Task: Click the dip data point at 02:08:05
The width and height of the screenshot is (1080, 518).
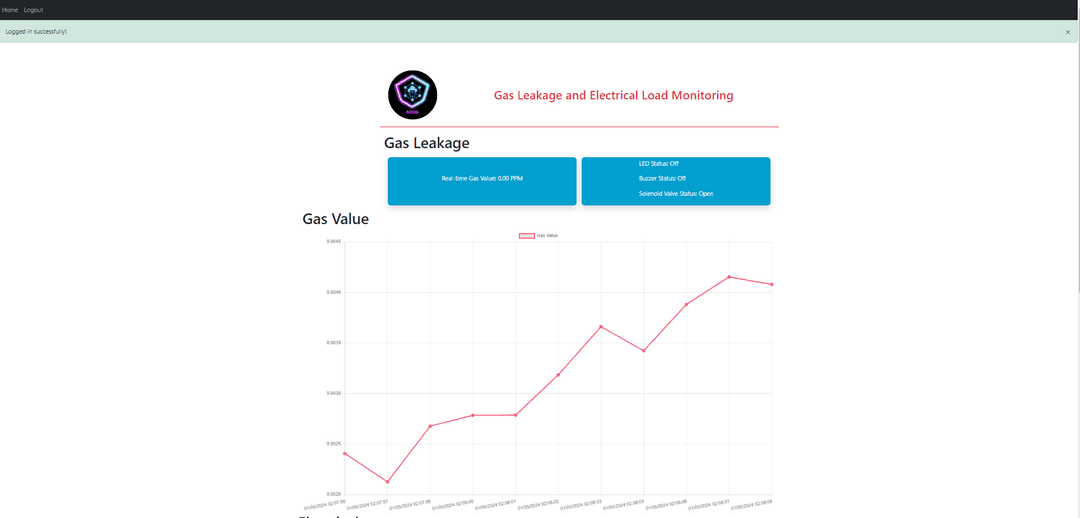Action: [x=643, y=351]
